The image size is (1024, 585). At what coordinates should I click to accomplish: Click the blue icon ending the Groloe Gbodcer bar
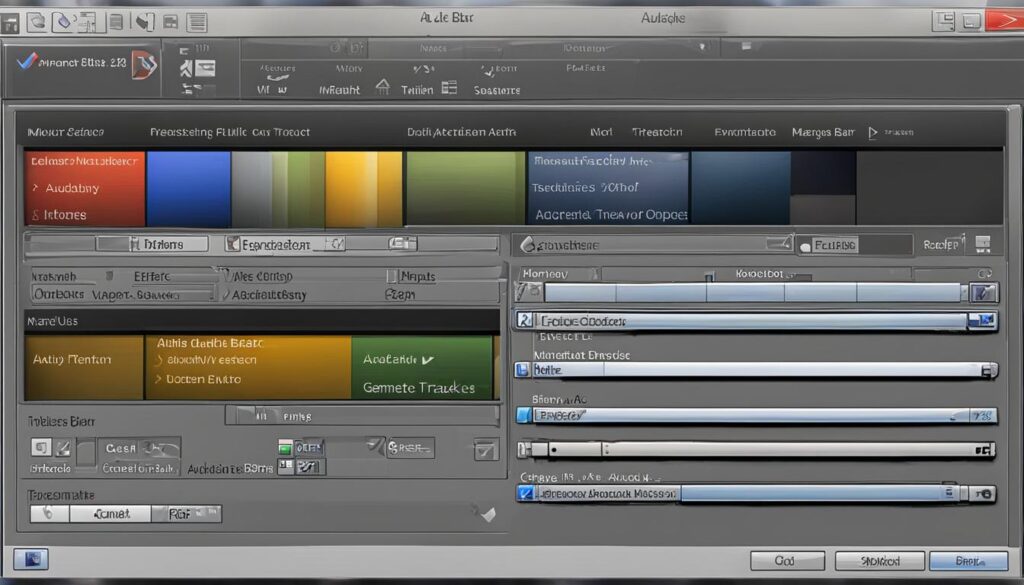pyautogui.click(x=983, y=320)
